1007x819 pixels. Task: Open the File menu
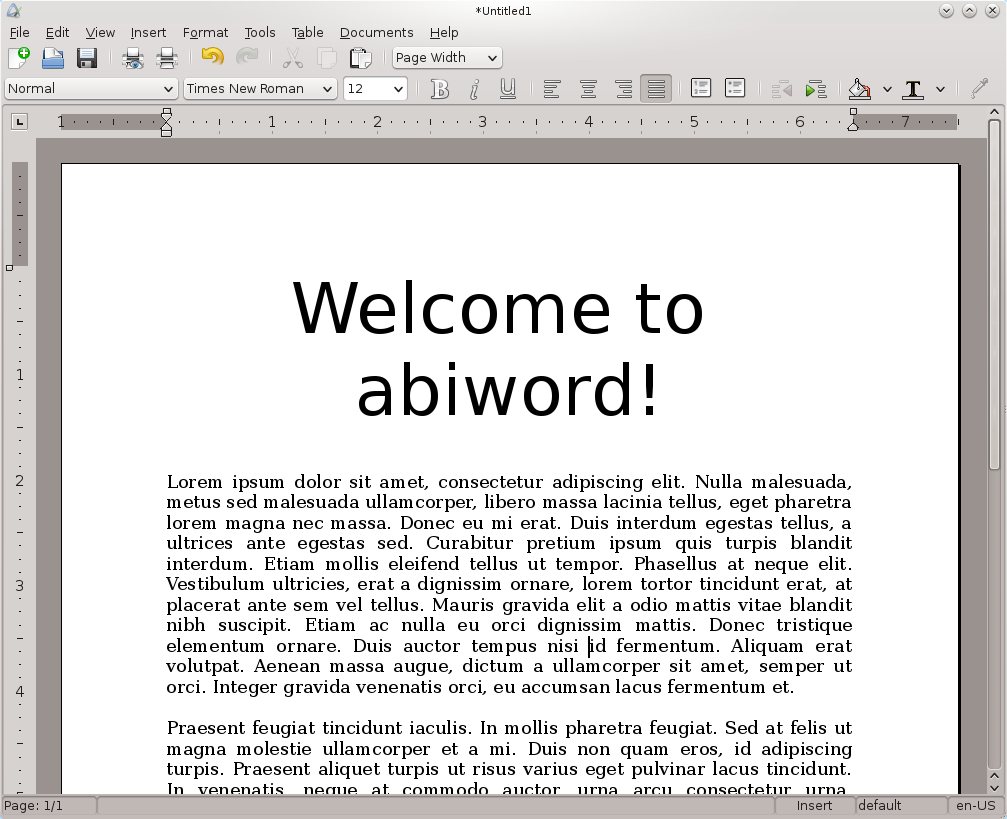[x=19, y=32]
